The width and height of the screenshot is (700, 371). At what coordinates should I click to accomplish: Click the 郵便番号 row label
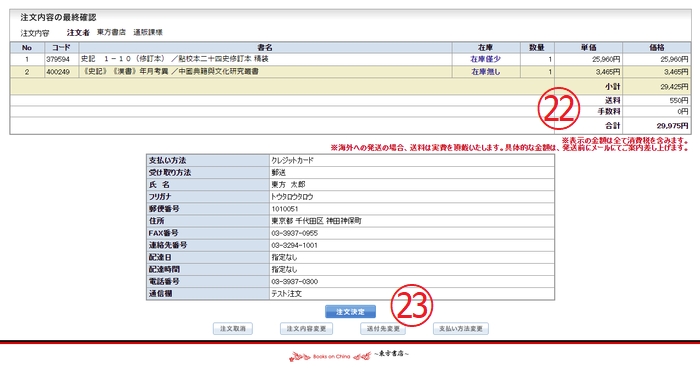click(164, 209)
